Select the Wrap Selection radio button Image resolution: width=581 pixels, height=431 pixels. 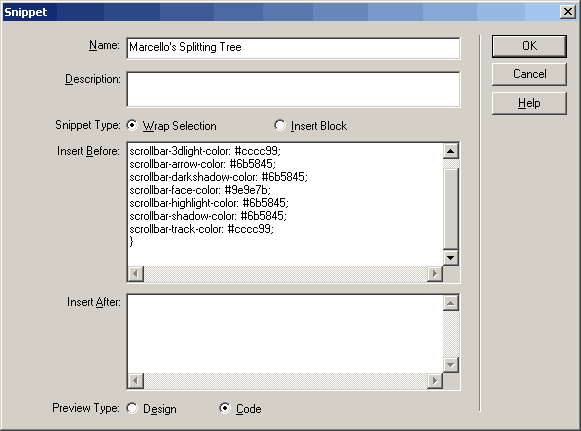tap(132, 125)
